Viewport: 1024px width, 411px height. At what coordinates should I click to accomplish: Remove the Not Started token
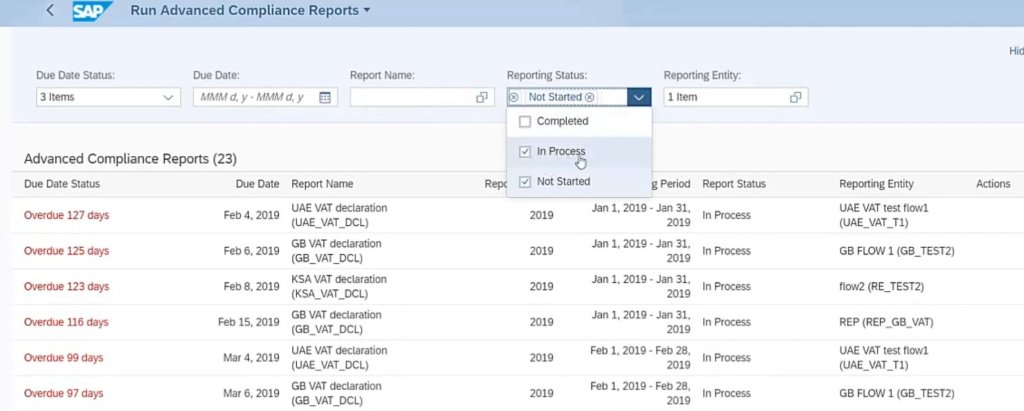pos(589,97)
